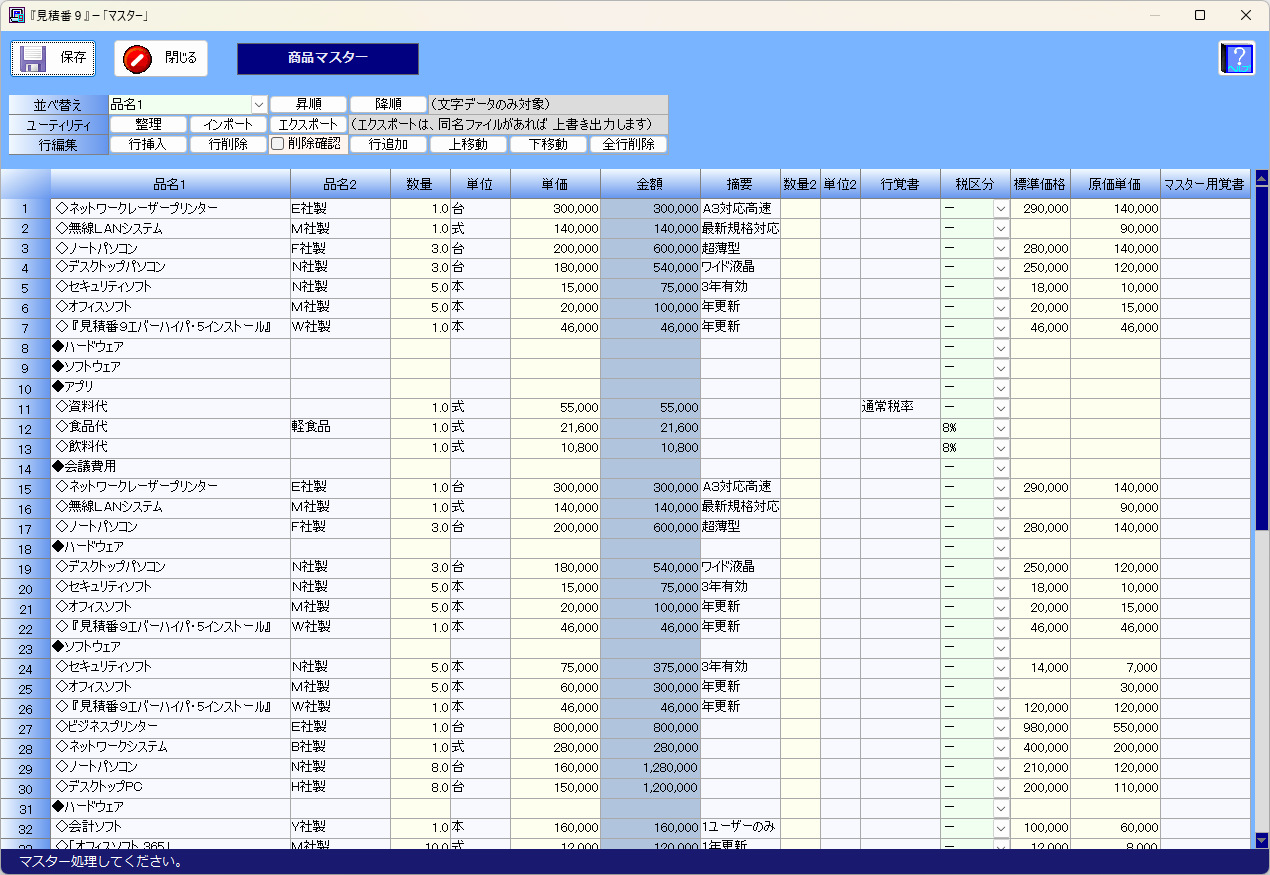This screenshot has height=875, width=1270.
Task: Toggle the 削除確認 checkbox
Action: tap(278, 143)
